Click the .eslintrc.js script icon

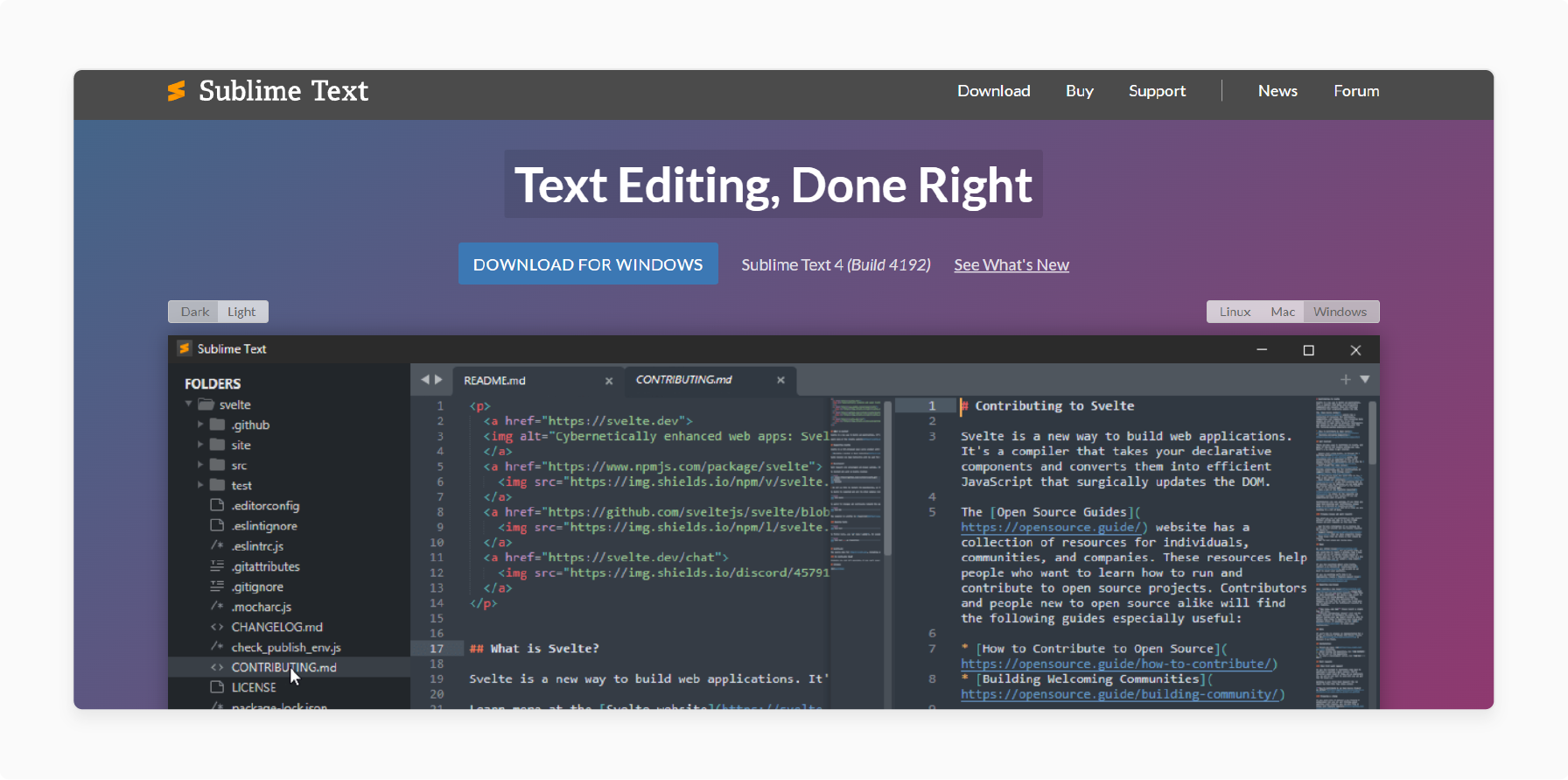[x=217, y=545]
